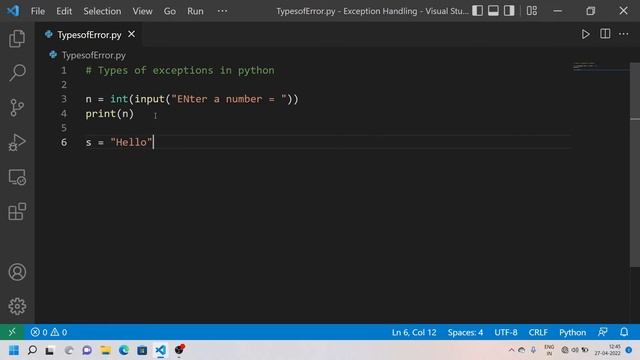Split the editor to the right
This screenshot has height=360, width=640.
pyautogui.click(x=605, y=34)
